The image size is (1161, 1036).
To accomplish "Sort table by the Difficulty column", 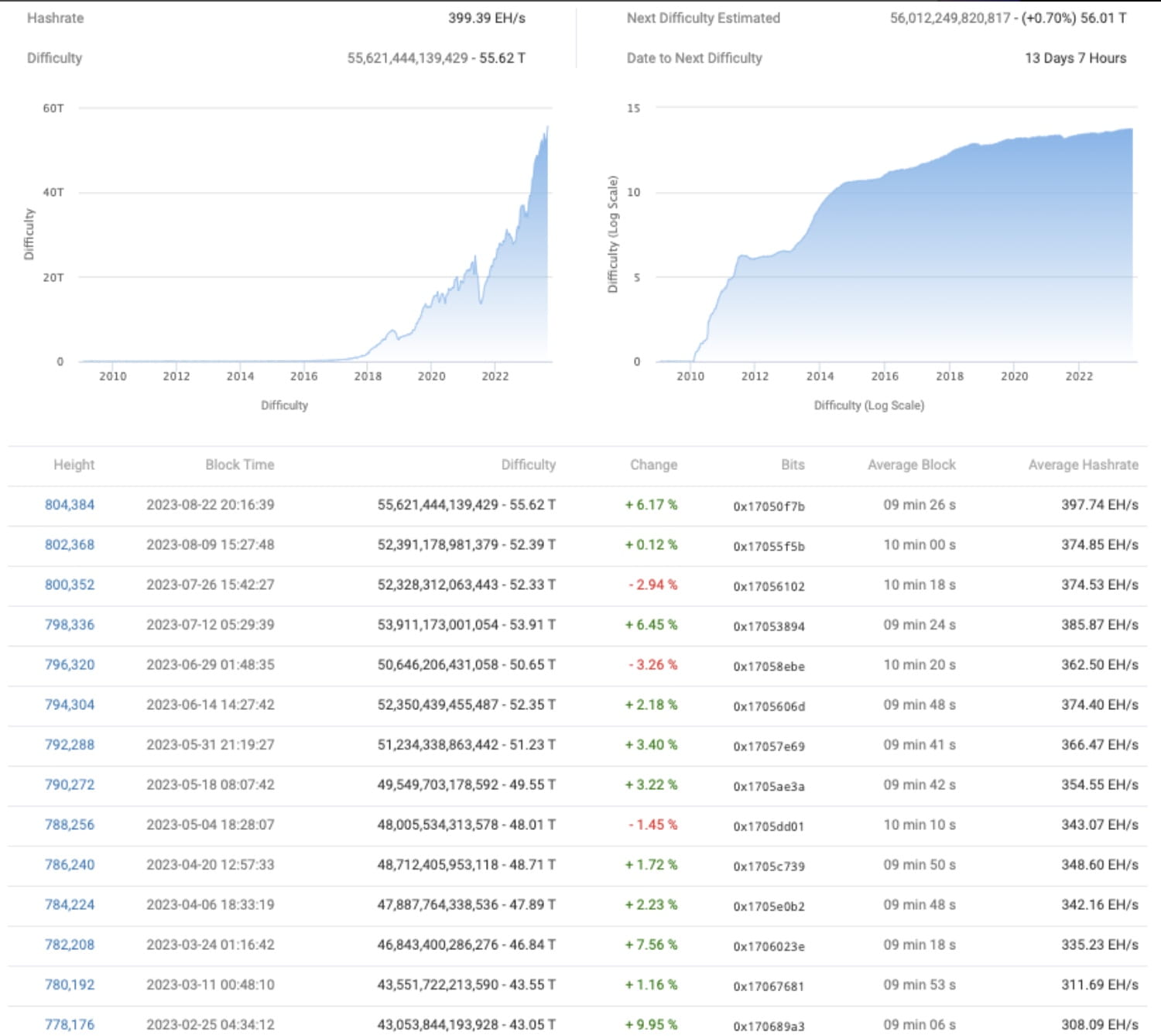I will pos(529,465).
